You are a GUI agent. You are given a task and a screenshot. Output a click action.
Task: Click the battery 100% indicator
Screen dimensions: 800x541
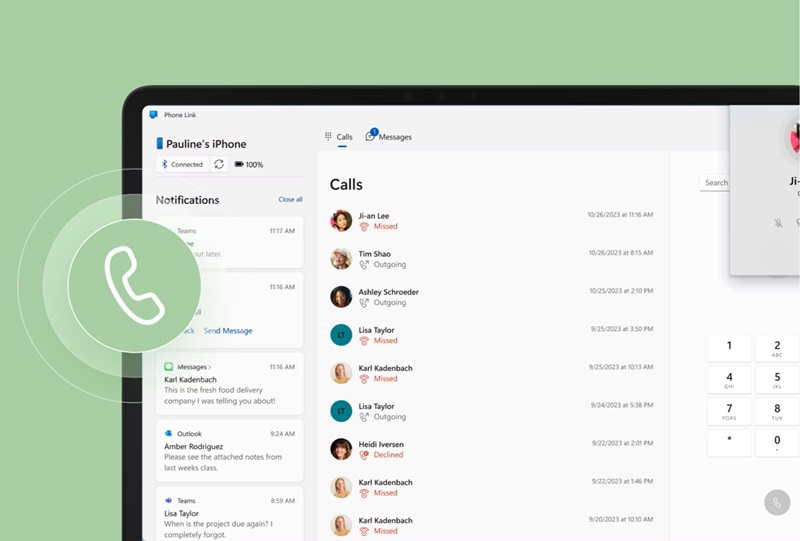coord(248,164)
